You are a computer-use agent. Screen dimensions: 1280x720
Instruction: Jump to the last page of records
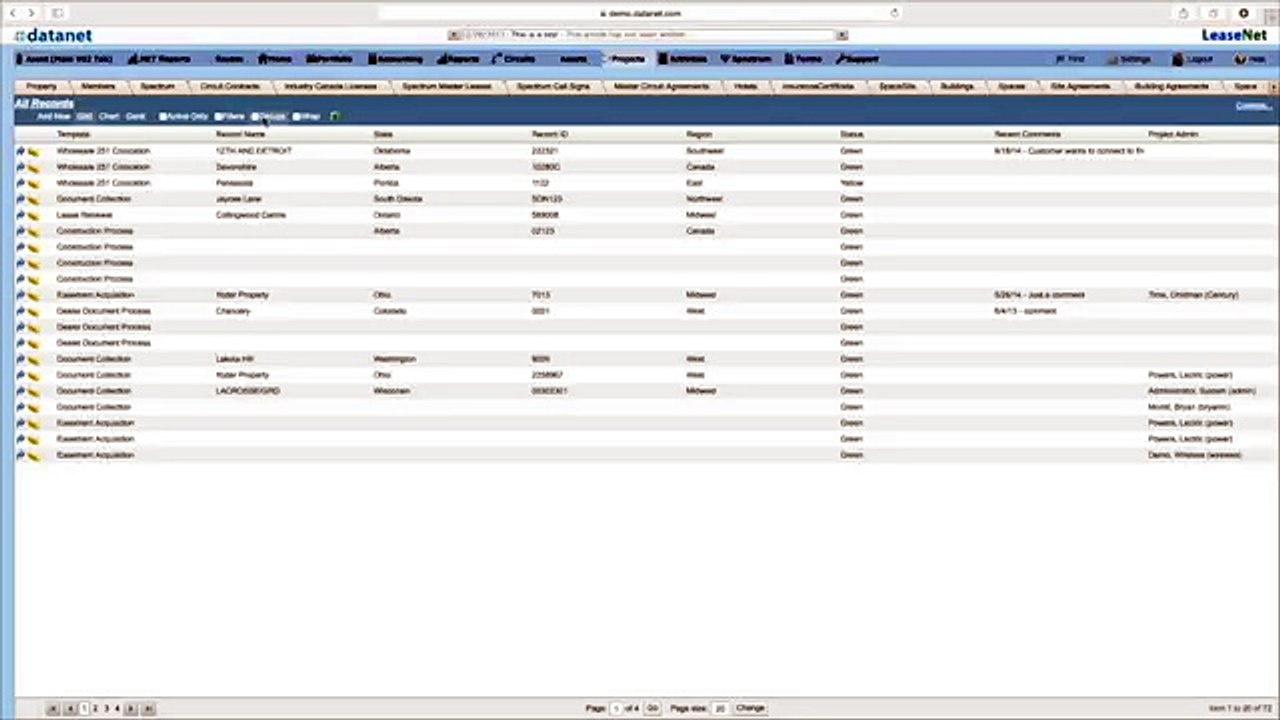pyautogui.click(x=148, y=708)
